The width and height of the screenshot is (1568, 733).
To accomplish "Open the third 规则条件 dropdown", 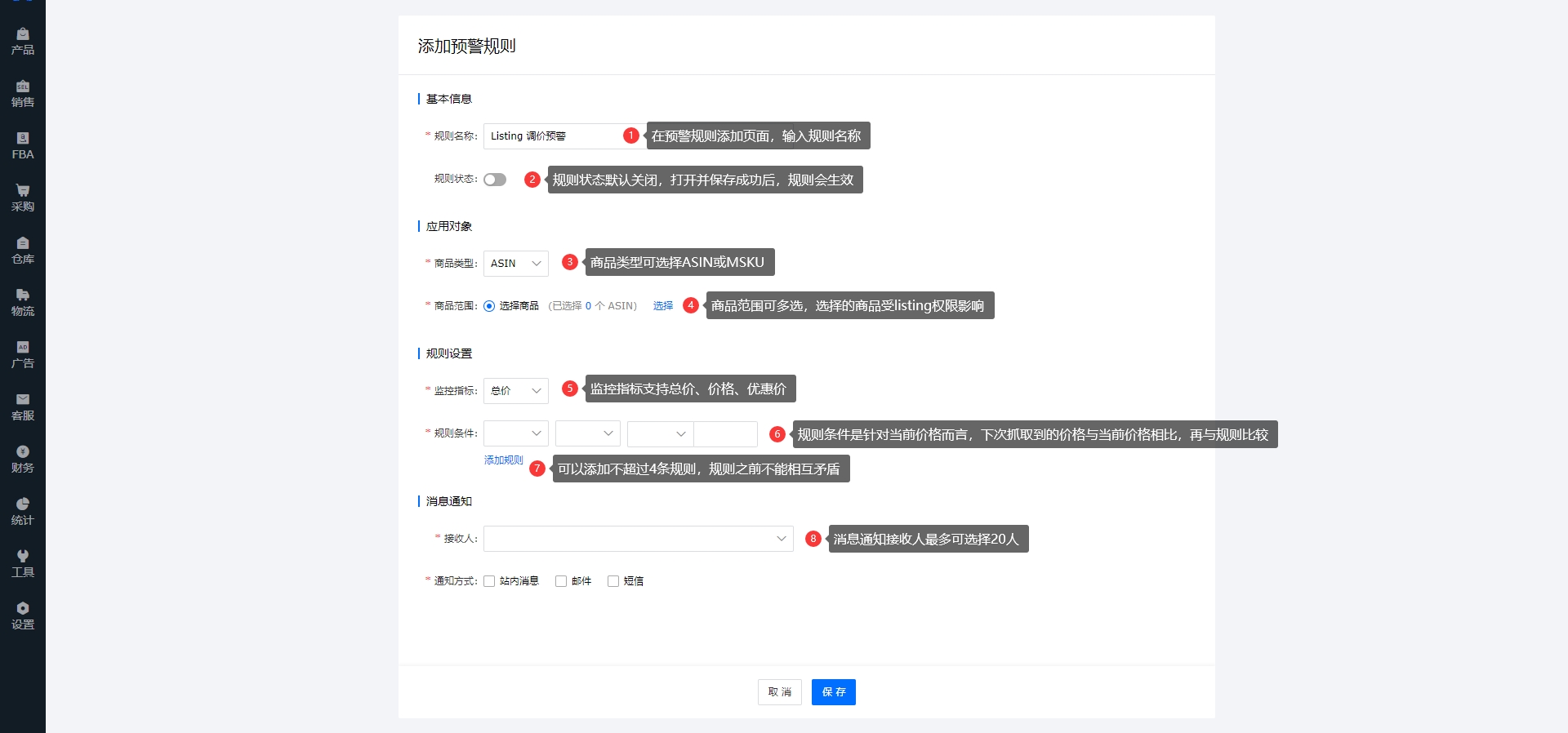I will pos(660,433).
